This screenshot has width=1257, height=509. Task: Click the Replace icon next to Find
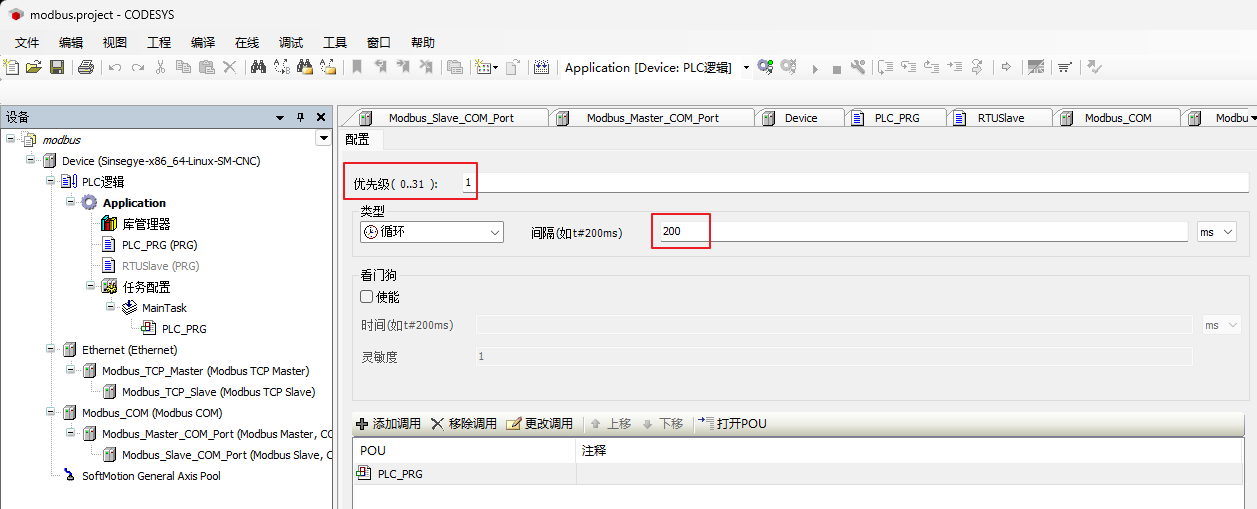[x=281, y=67]
